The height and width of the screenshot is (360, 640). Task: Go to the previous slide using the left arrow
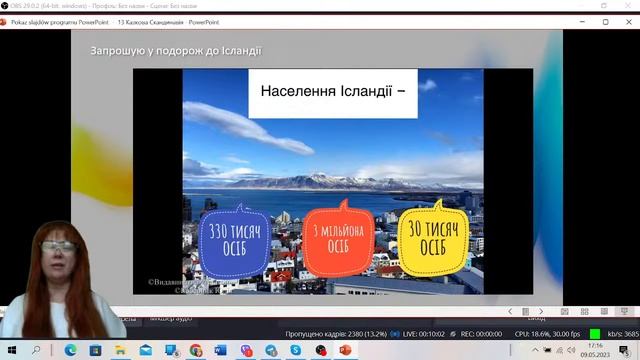[510, 311]
